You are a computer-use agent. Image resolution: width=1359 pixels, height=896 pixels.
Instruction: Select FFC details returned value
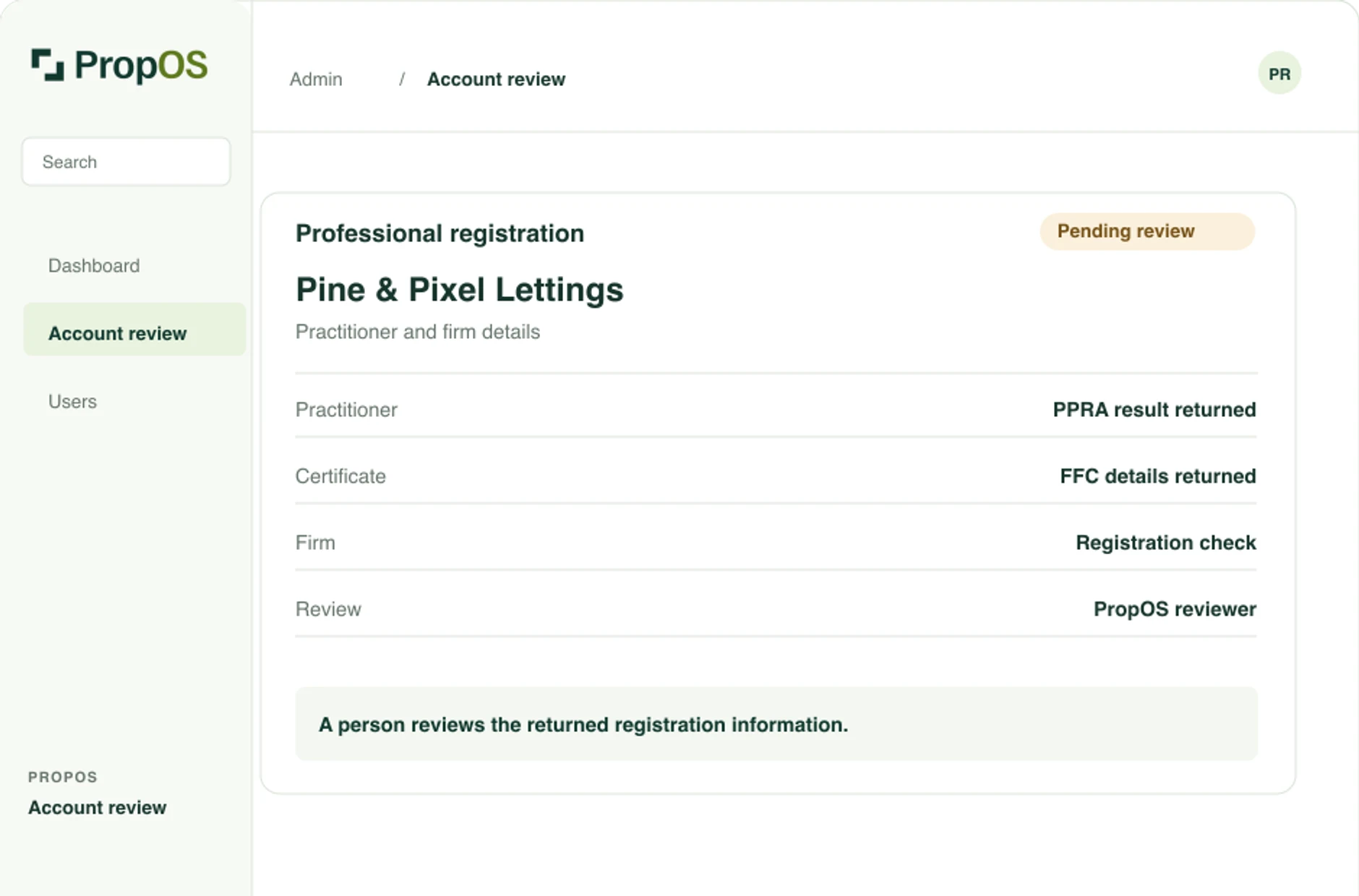click(1157, 476)
